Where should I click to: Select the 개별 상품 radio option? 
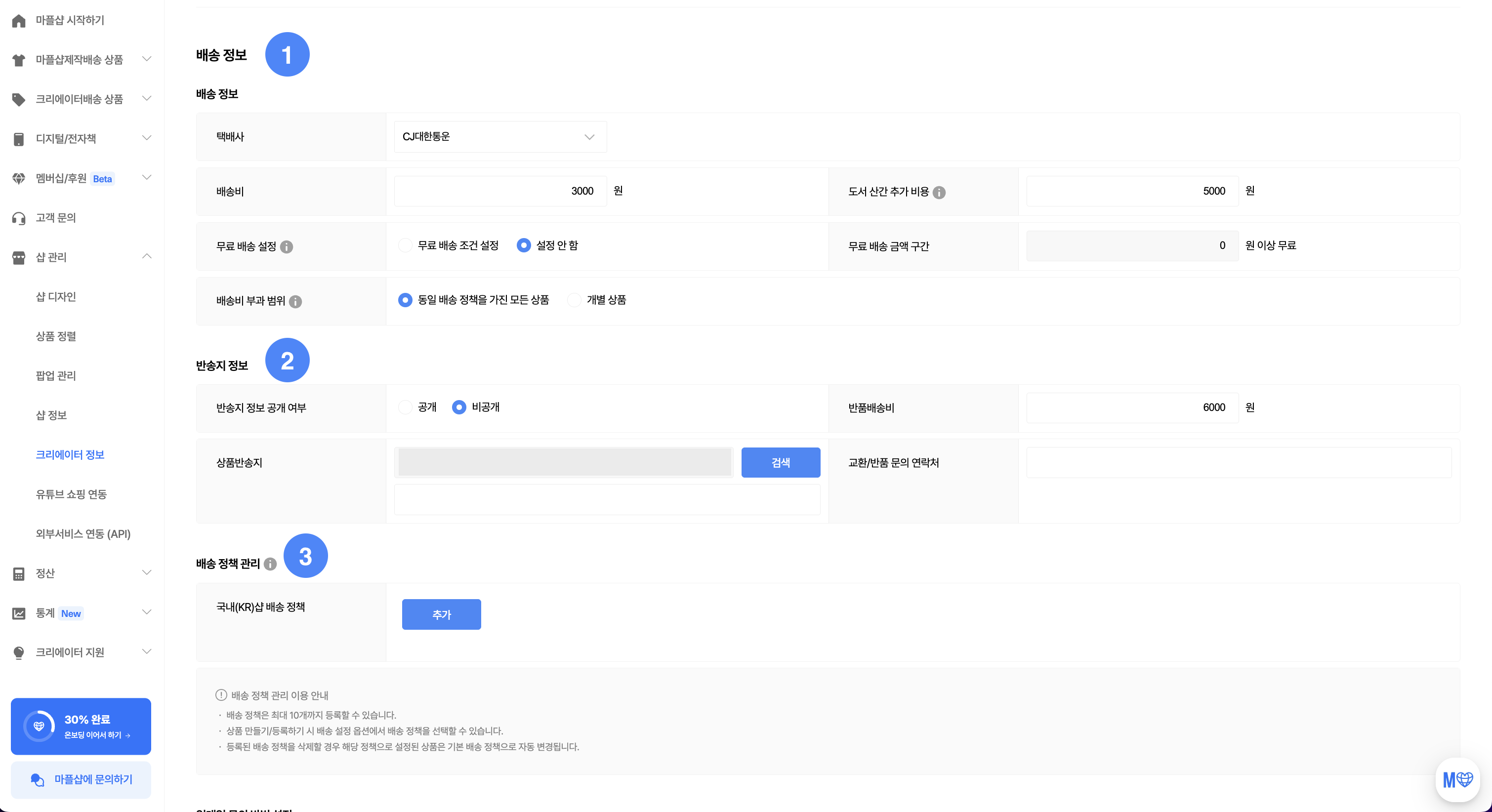(574, 300)
